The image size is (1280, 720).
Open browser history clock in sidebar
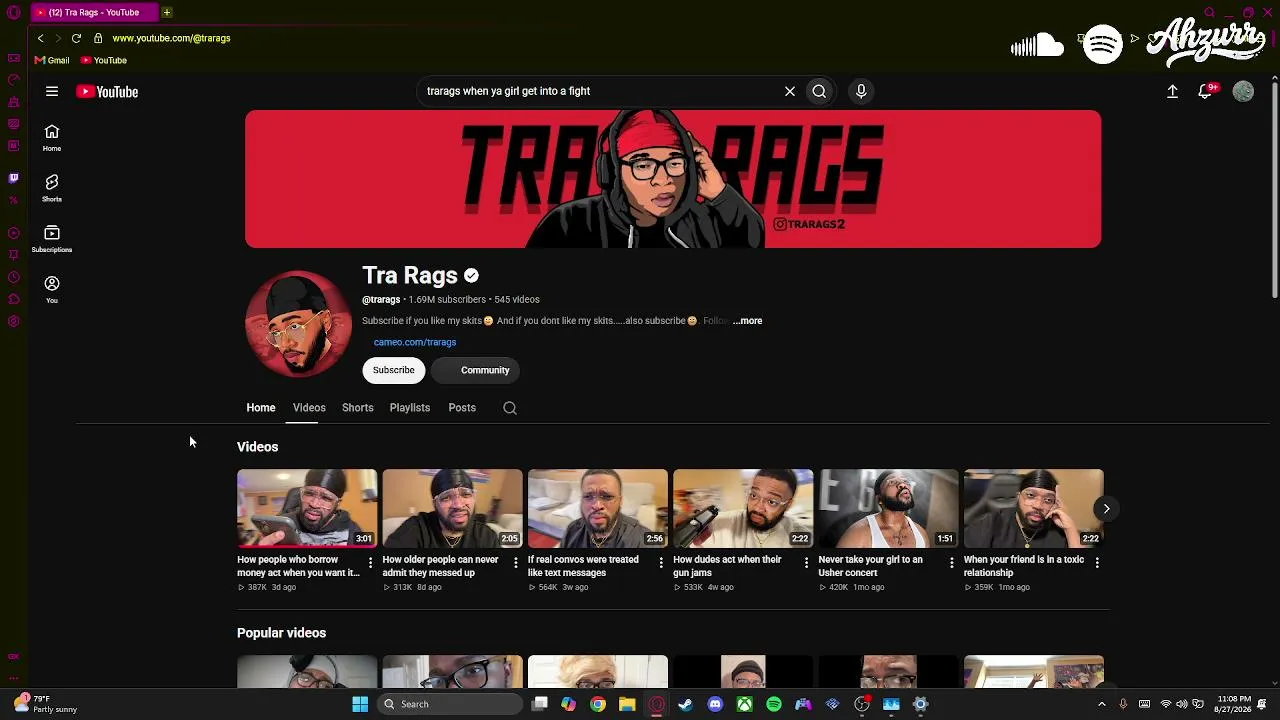[x=13, y=277]
